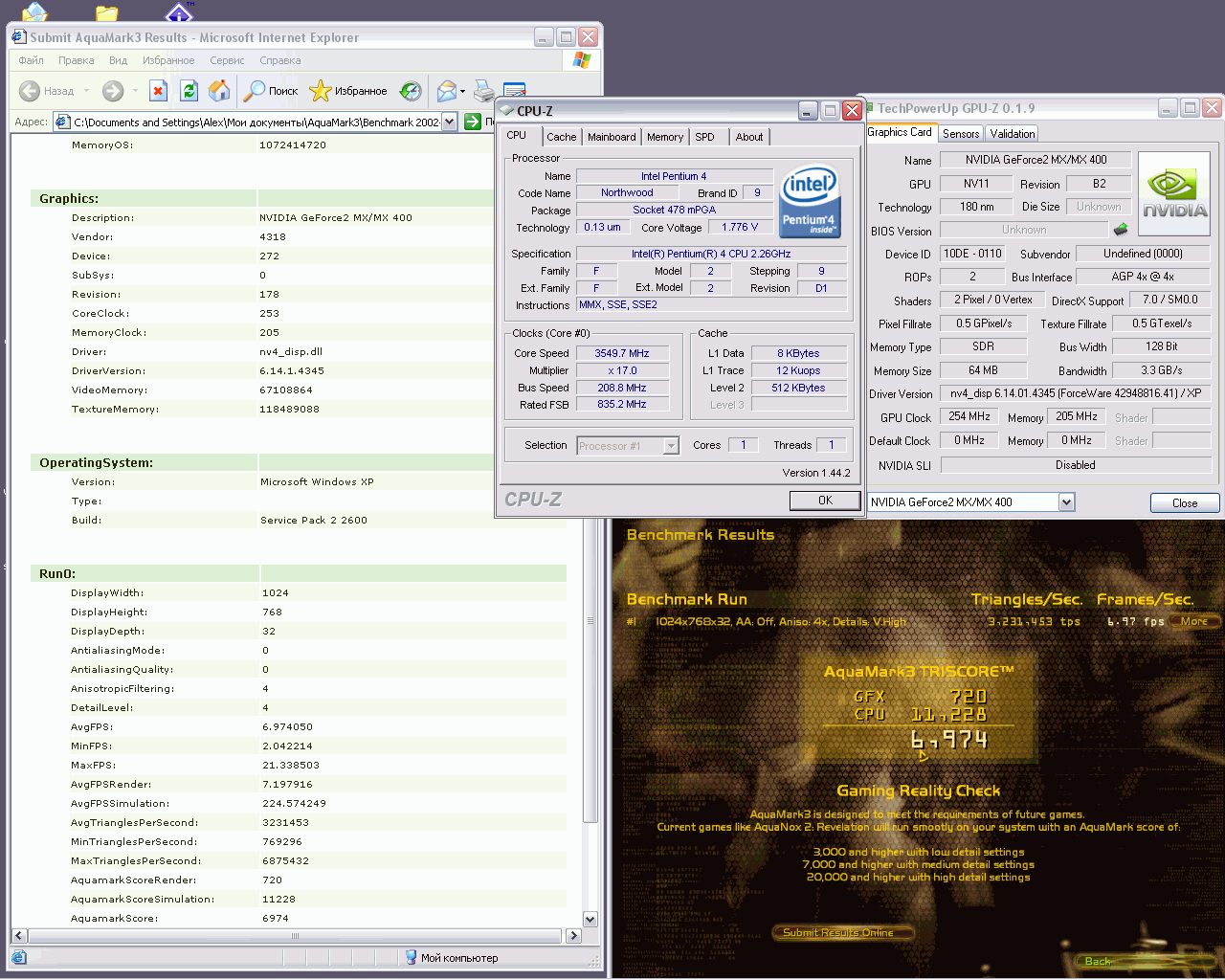Click in the IE address field
This screenshot has height=980, width=1225.
coord(256,122)
